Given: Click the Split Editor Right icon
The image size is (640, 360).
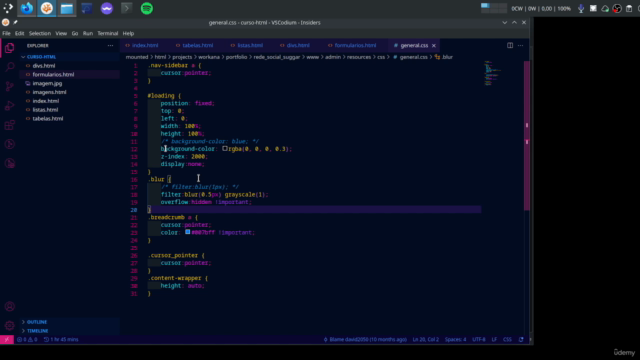Looking at the screenshot, I should (510, 45).
